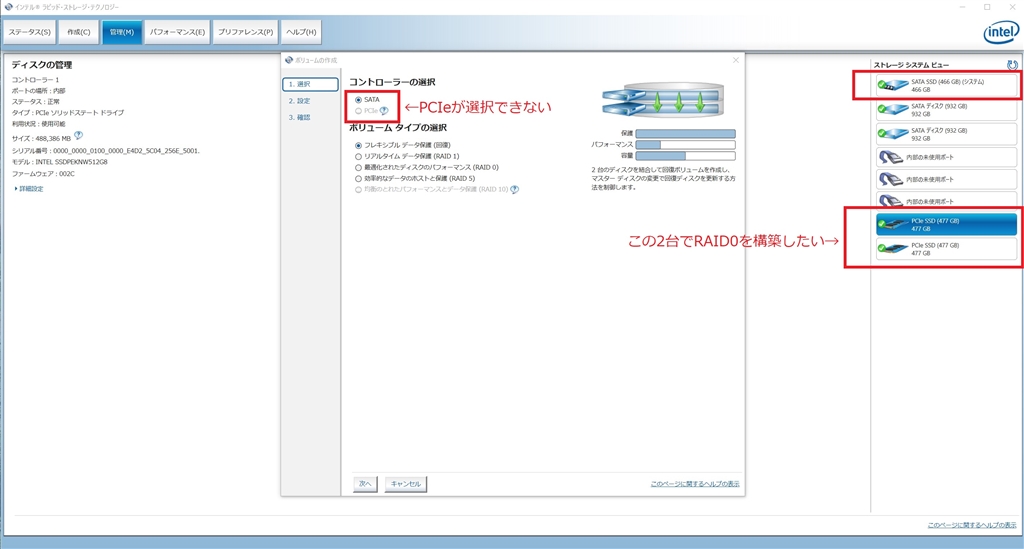The height and width of the screenshot is (549, 1024).
Task: Open the ステータス(S) tab
Action: pyautogui.click(x=29, y=32)
